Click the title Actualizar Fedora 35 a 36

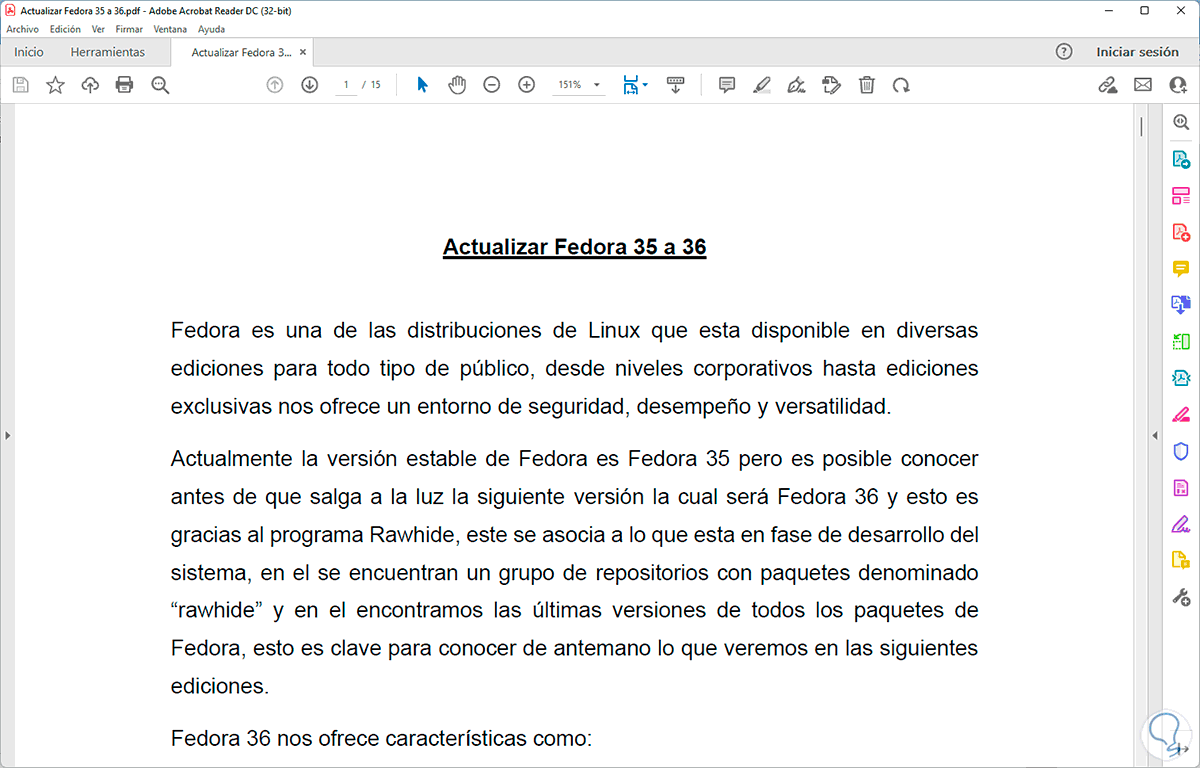tap(575, 247)
